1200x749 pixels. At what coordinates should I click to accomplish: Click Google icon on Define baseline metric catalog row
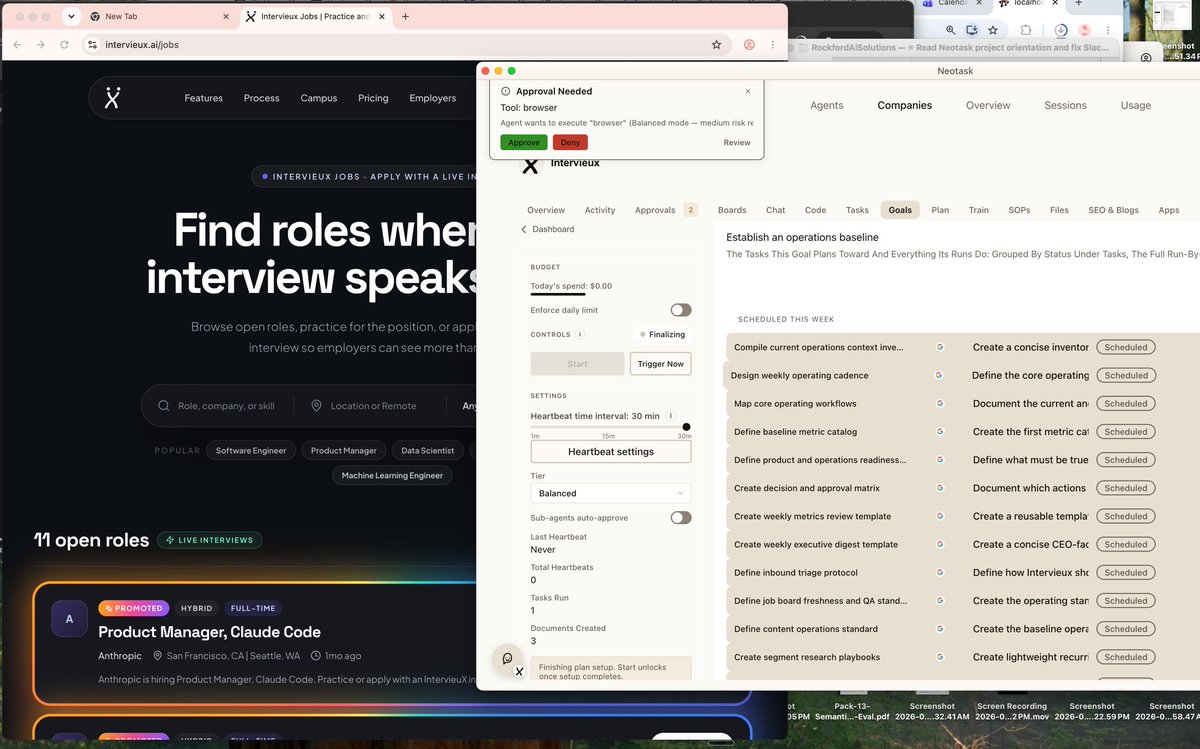939,432
